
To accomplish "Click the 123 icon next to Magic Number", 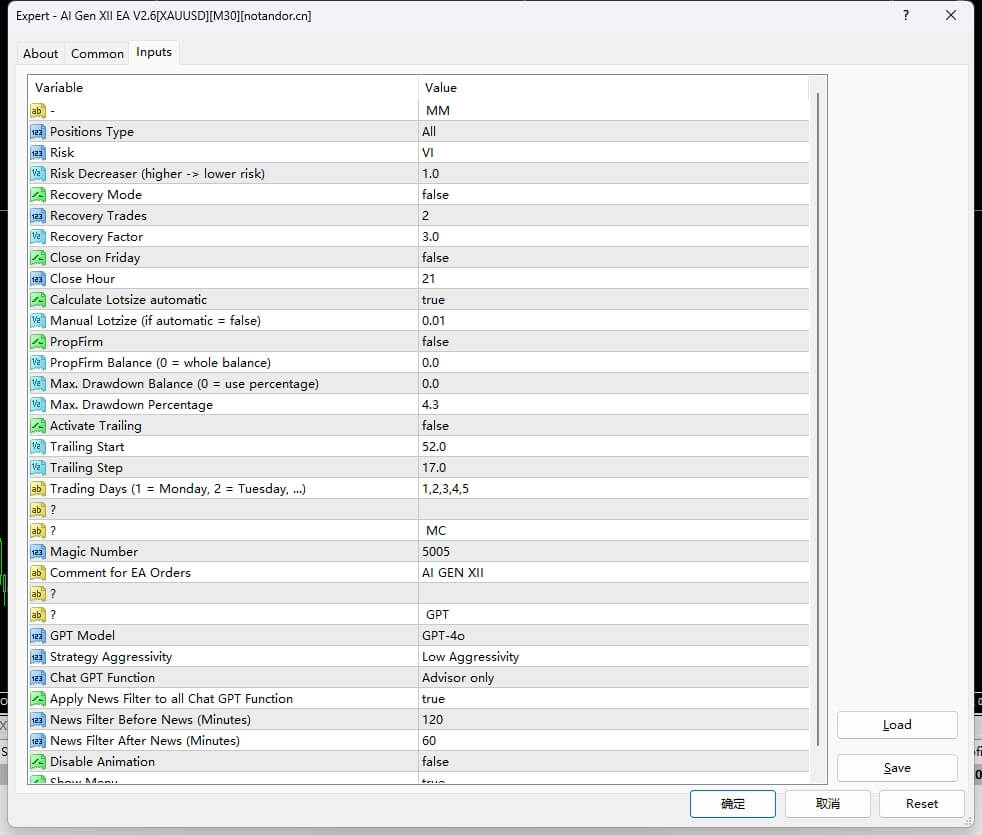I will [41, 551].
